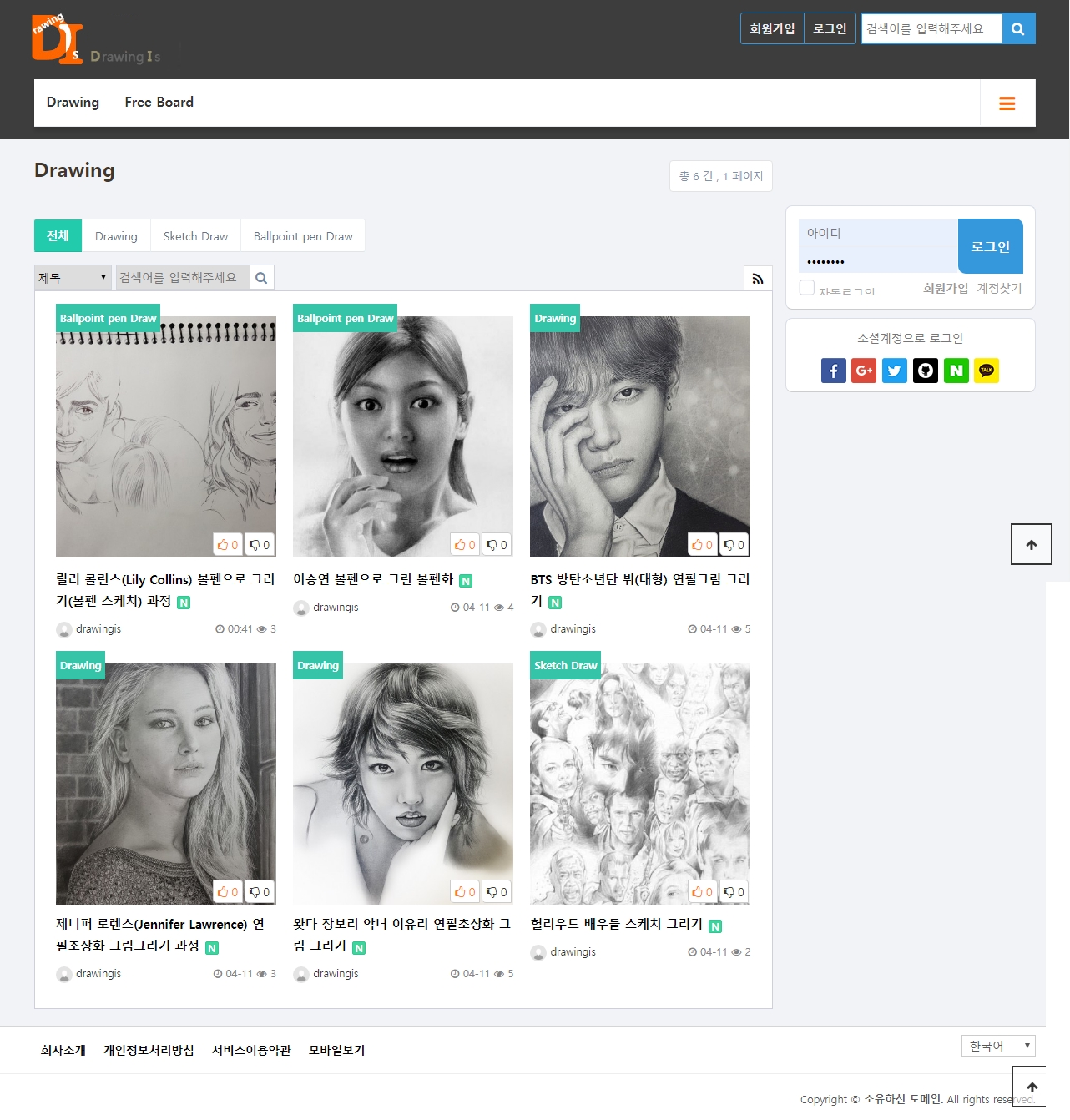Viewport: 1070px width, 1120px height.
Task: Open the Jennifer Lawrence portrait thumbnail
Action: pos(166,784)
